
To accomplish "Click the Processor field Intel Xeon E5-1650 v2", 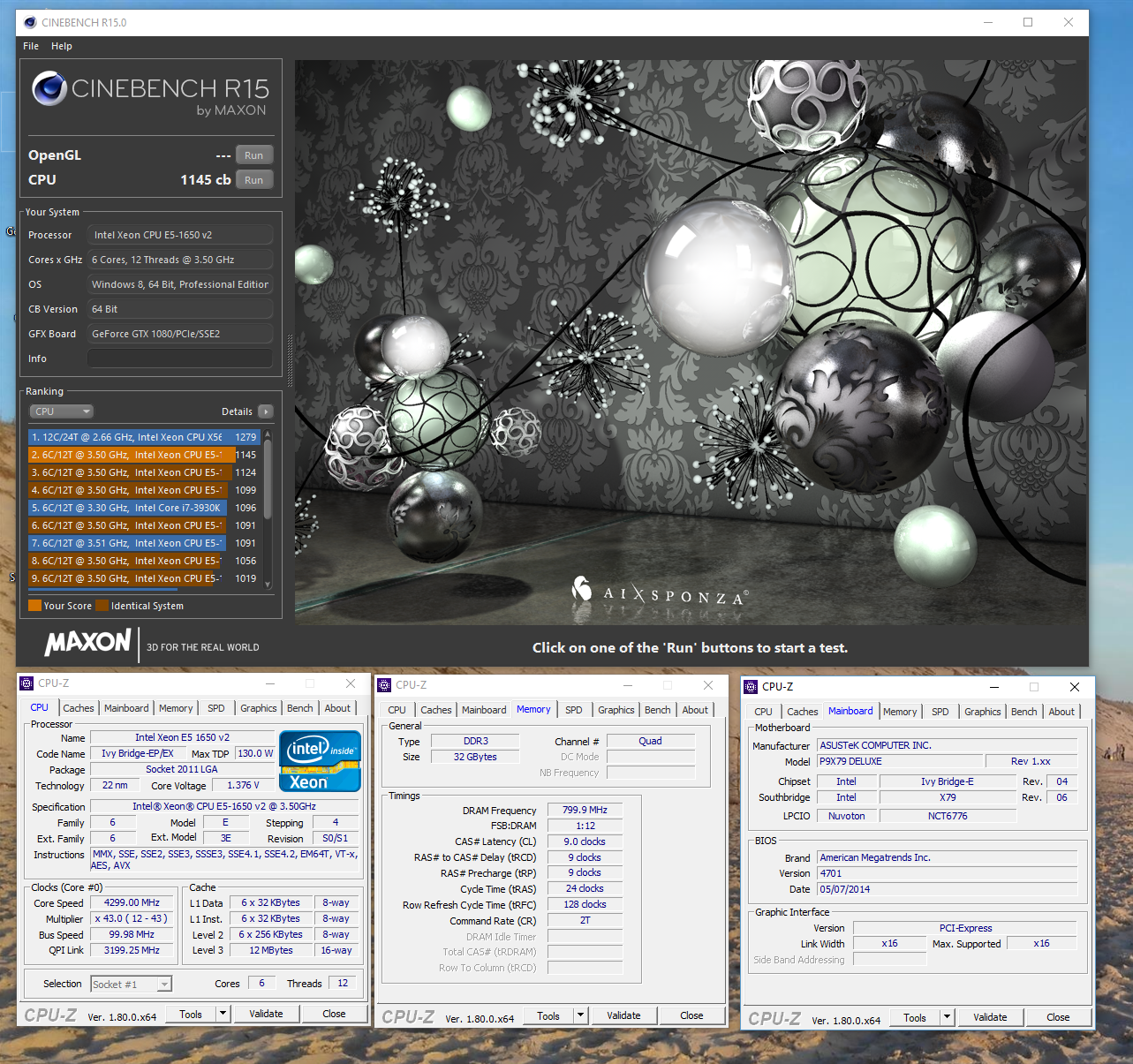I will tap(180, 235).
